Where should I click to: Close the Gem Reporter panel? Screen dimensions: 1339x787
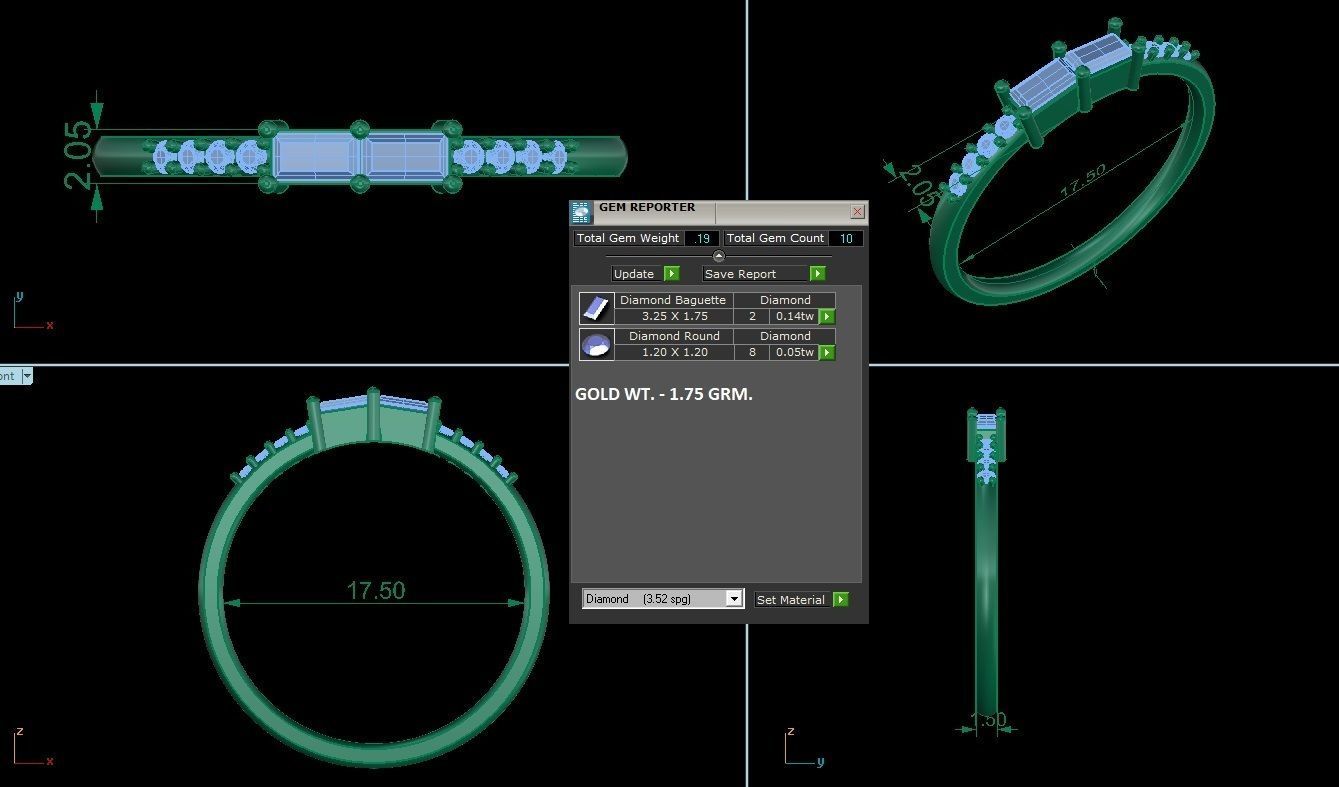point(857,212)
